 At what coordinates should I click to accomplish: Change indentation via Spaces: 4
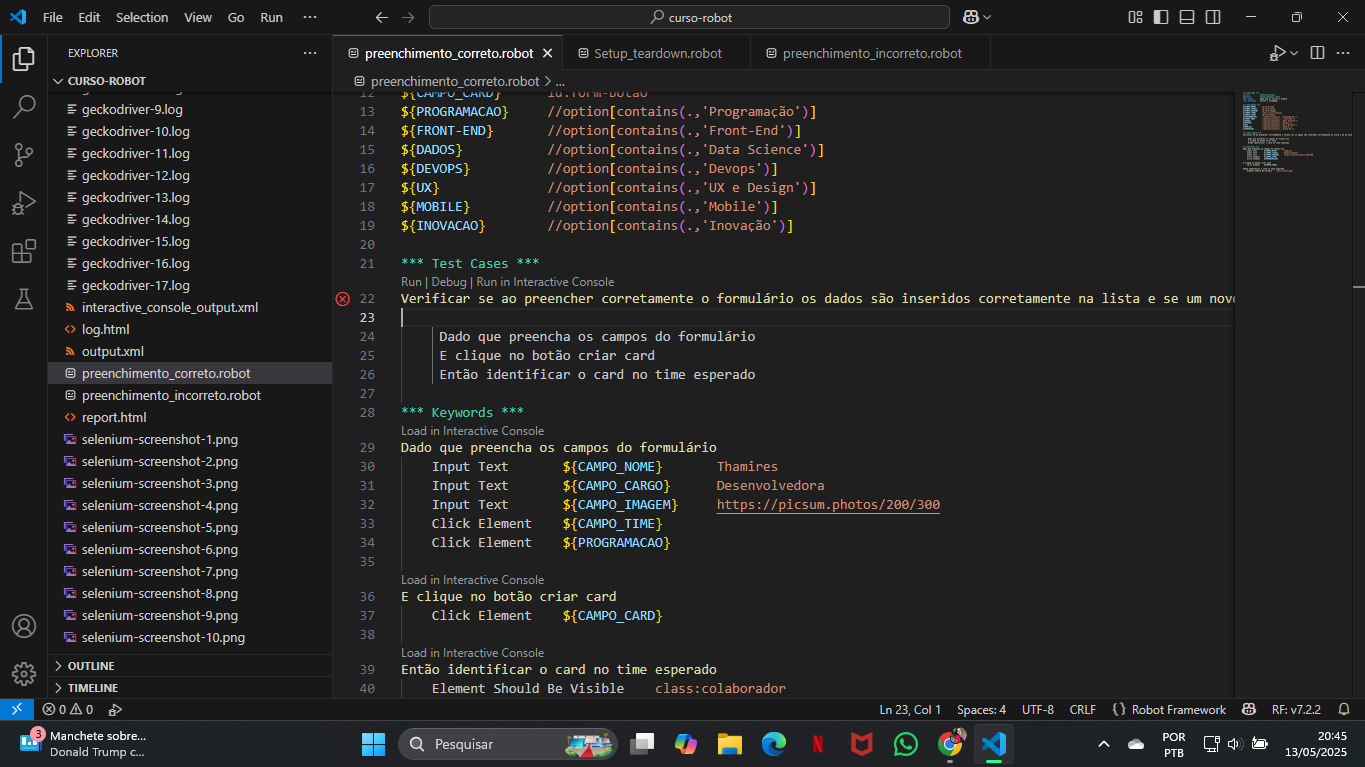click(981, 709)
